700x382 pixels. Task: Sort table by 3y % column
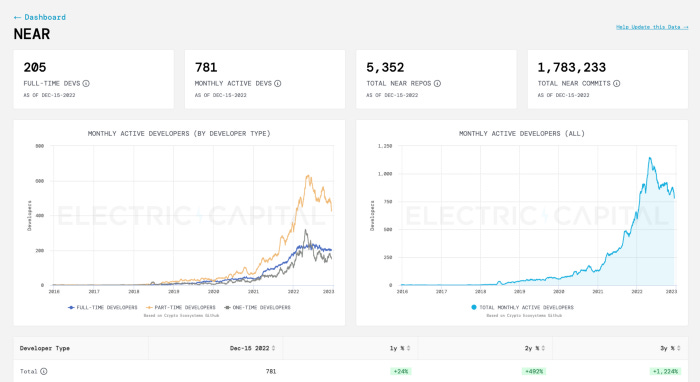coord(670,348)
